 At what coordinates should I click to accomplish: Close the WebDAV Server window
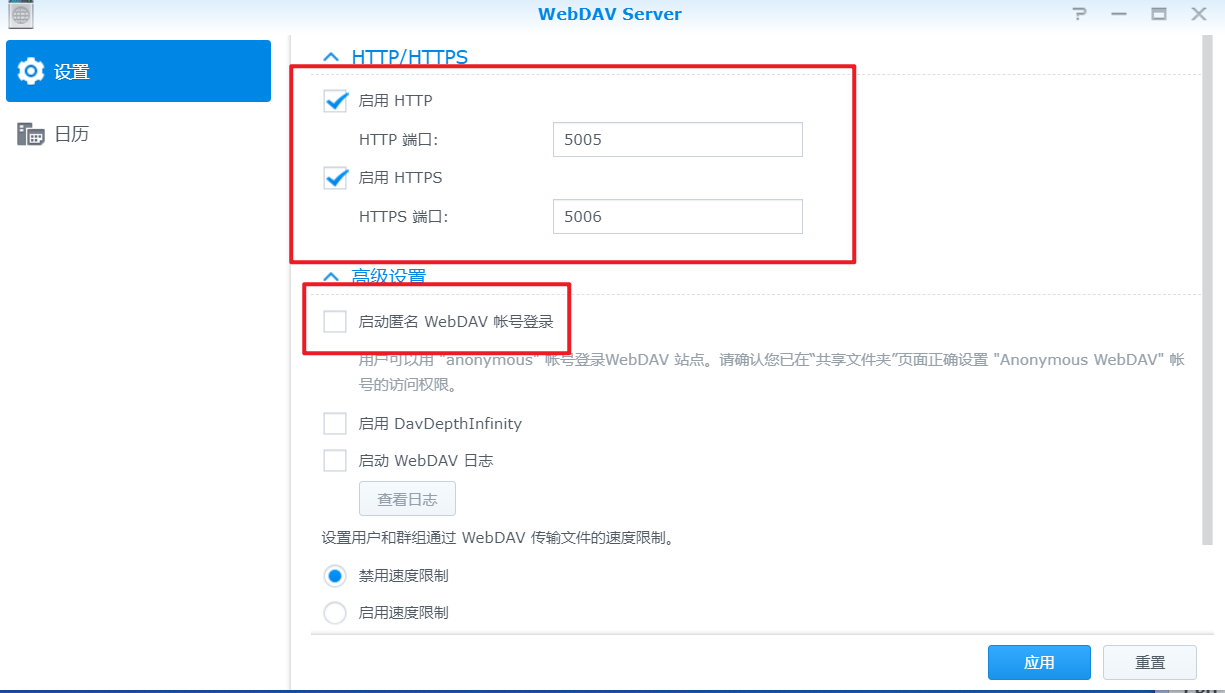pos(1198,14)
